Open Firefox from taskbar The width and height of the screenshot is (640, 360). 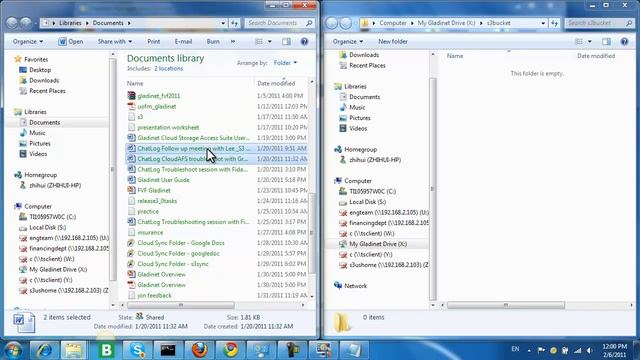199,350
